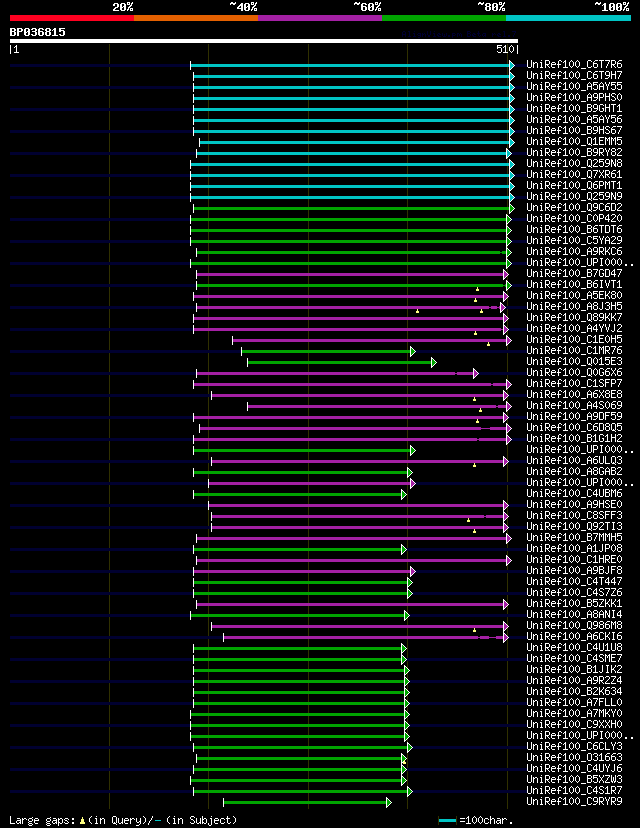Select hit UniRef100_C1E0H5
Screen dimensions: 640x828
[x=574, y=340]
